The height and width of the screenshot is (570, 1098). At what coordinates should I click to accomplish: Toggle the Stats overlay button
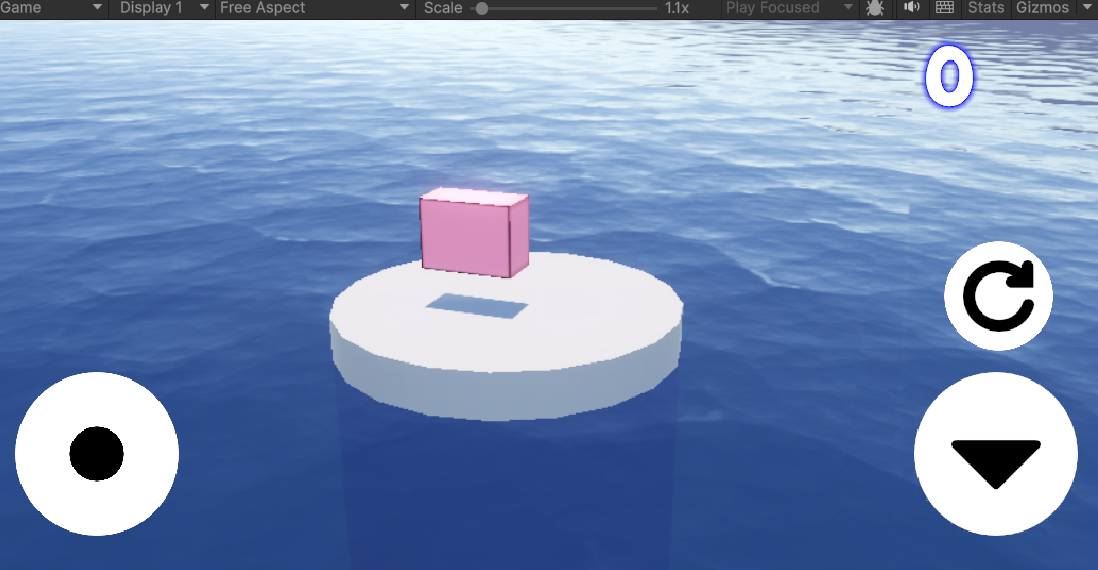click(x=986, y=8)
